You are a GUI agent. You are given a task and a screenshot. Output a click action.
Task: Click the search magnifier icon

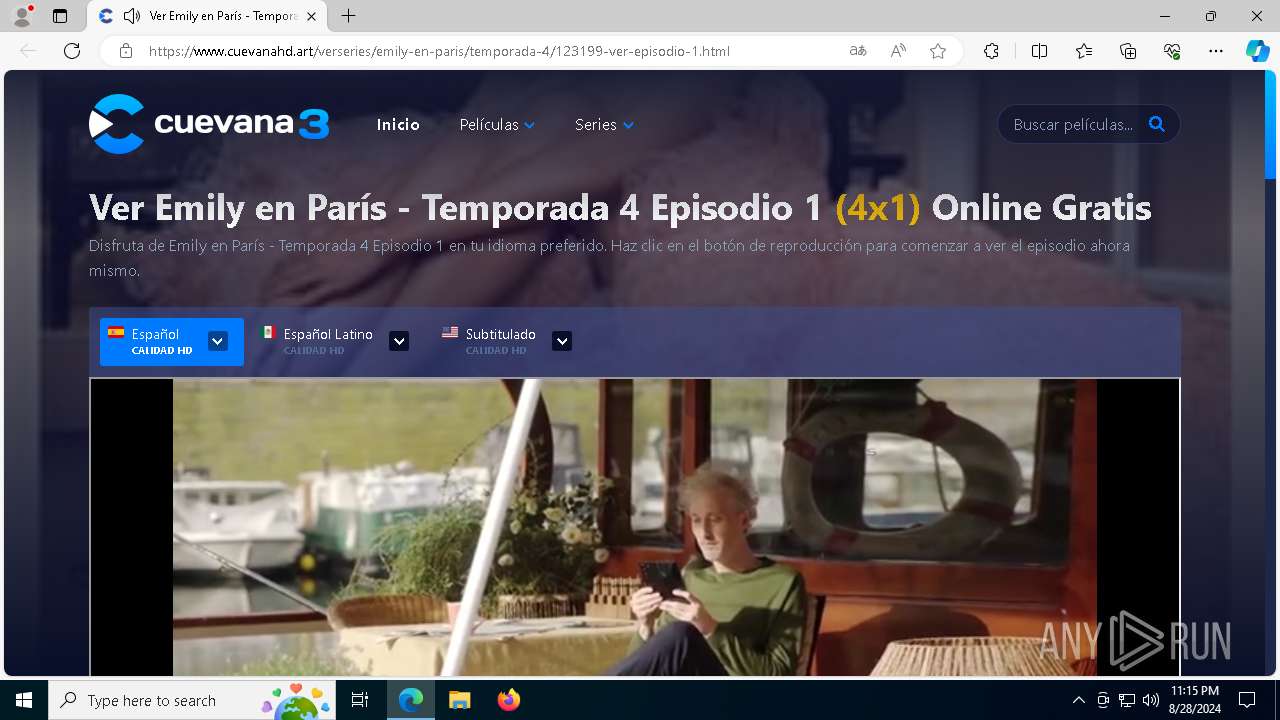pyautogui.click(x=1157, y=124)
